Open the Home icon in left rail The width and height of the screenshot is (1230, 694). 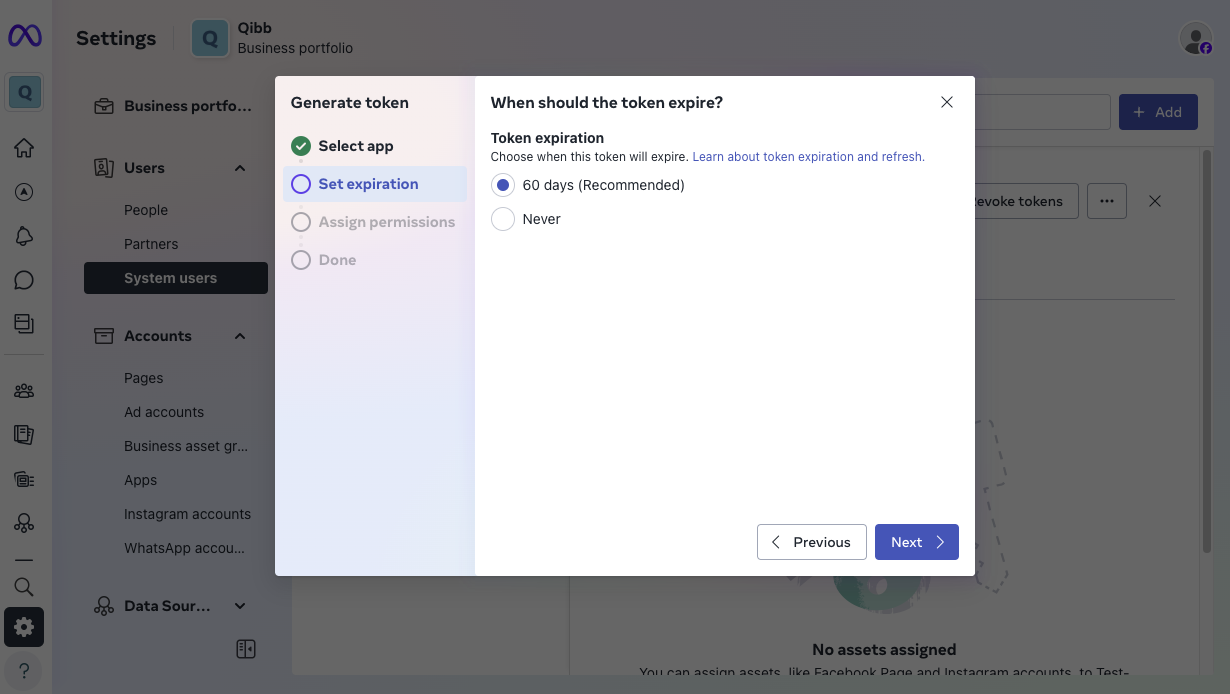[x=24, y=148]
